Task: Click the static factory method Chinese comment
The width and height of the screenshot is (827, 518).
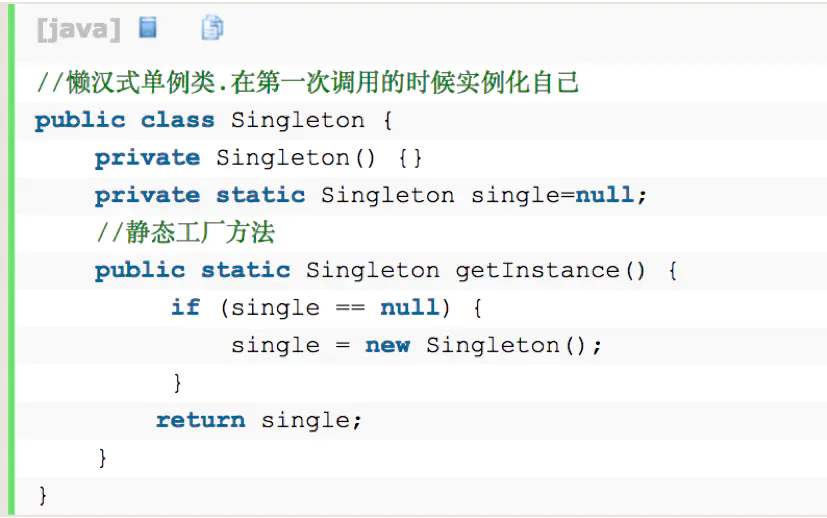Action: 186,233
